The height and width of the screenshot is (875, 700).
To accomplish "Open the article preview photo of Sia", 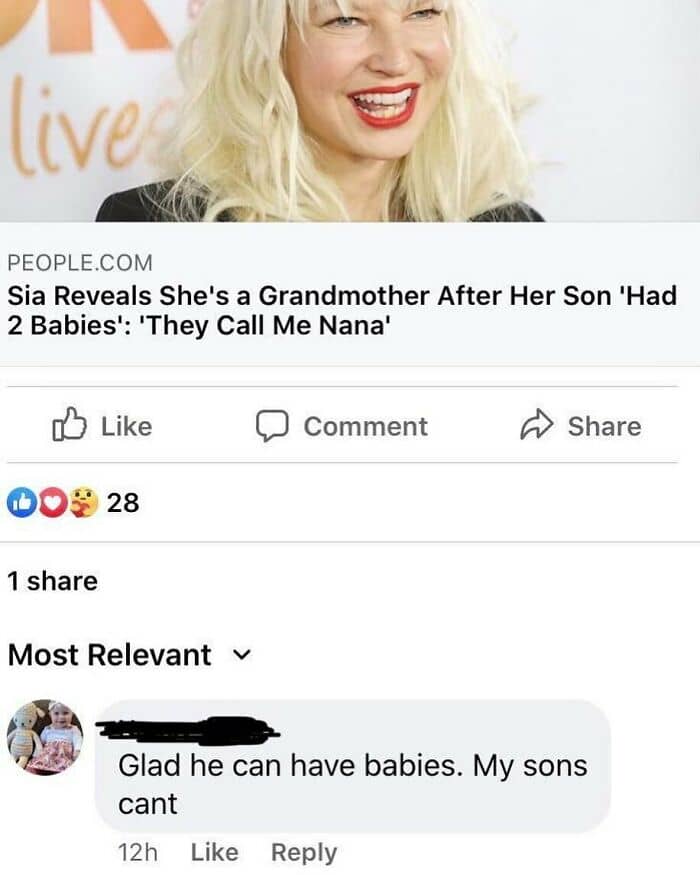I will pyautogui.click(x=350, y=110).
